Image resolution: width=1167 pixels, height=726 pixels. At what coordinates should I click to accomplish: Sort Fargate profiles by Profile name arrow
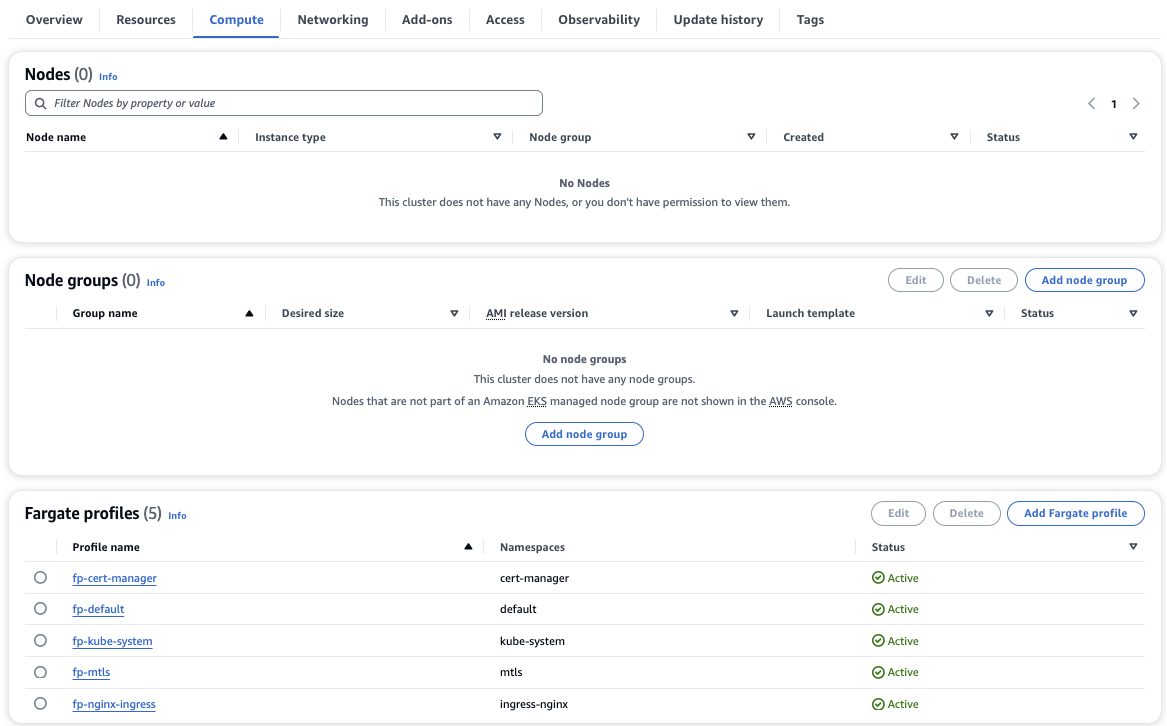(x=468, y=547)
